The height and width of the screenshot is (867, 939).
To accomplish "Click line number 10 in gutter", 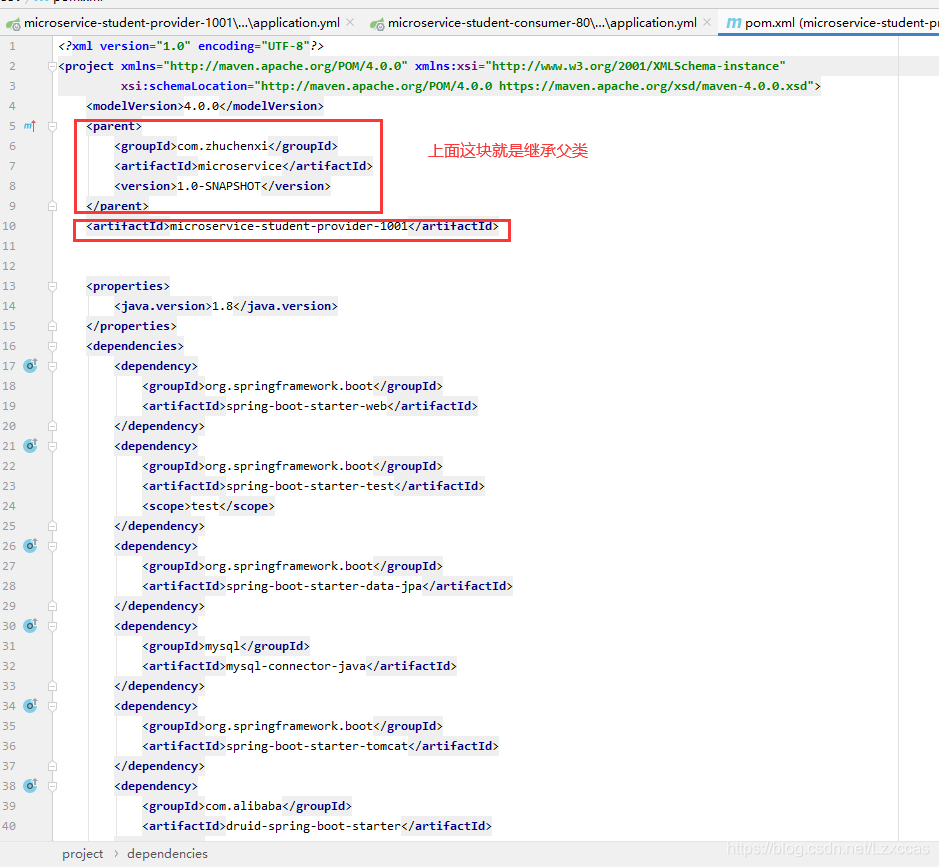I will (x=9, y=226).
